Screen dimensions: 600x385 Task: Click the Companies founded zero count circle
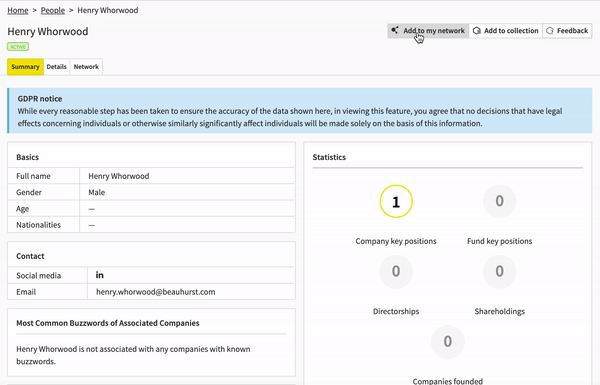[x=448, y=342]
